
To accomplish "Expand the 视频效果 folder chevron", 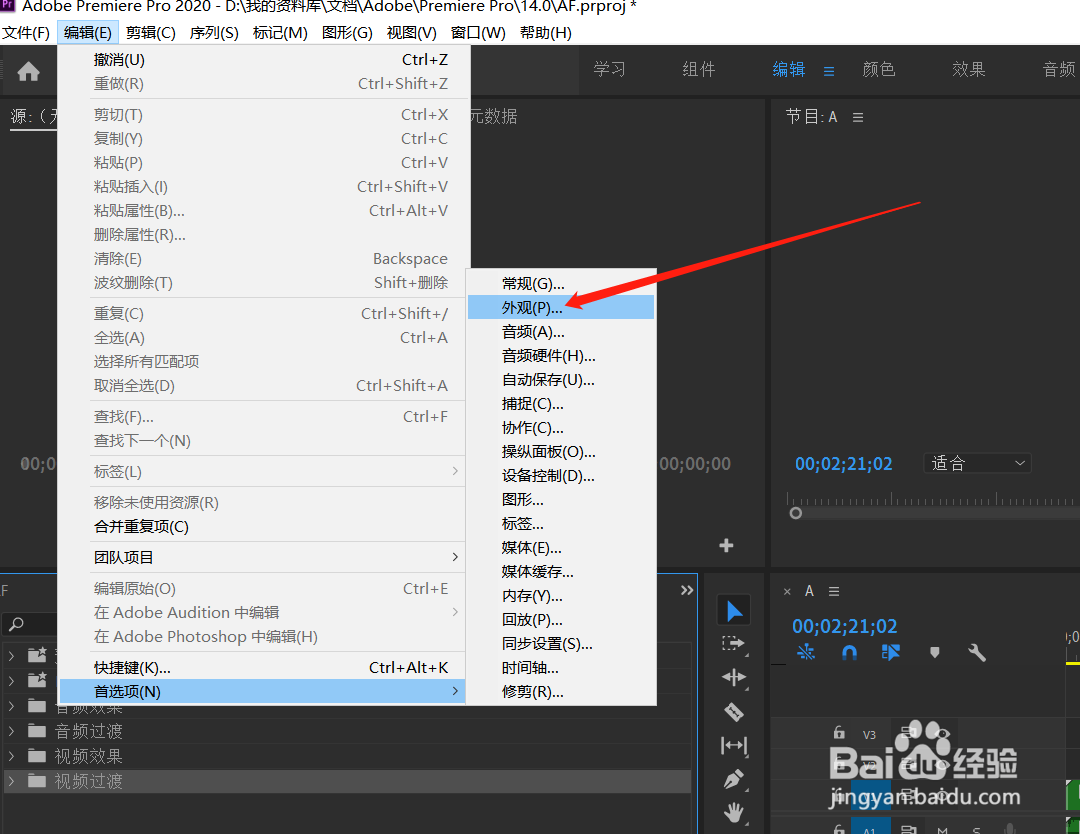I will (x=11, y=755).
